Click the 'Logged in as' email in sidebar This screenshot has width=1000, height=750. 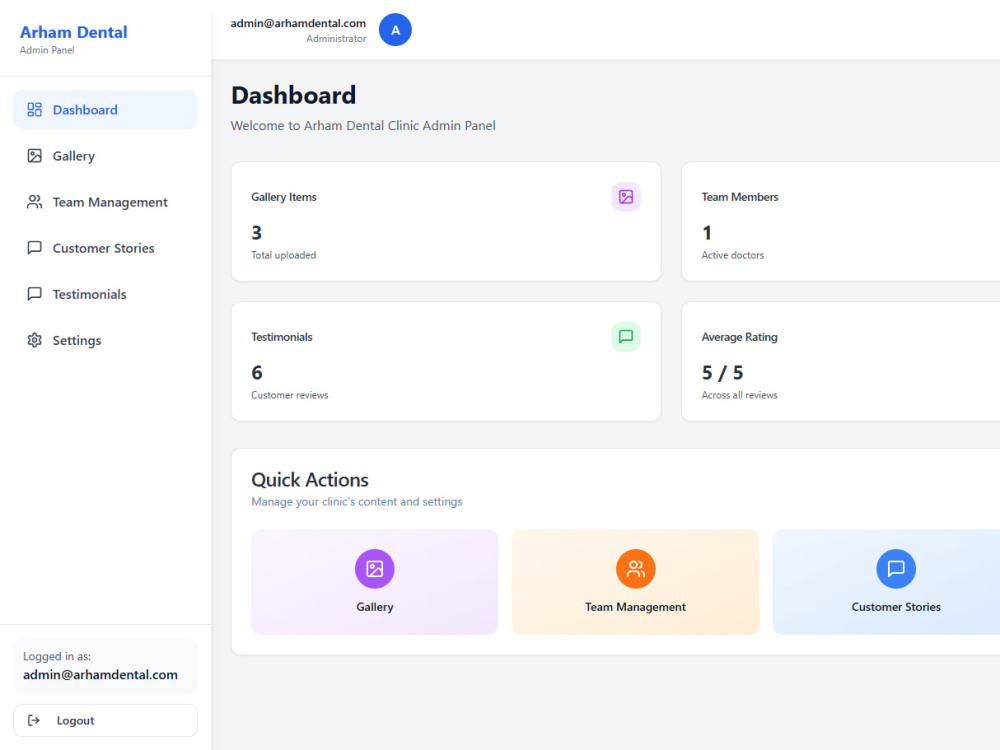tap(100, 674)
